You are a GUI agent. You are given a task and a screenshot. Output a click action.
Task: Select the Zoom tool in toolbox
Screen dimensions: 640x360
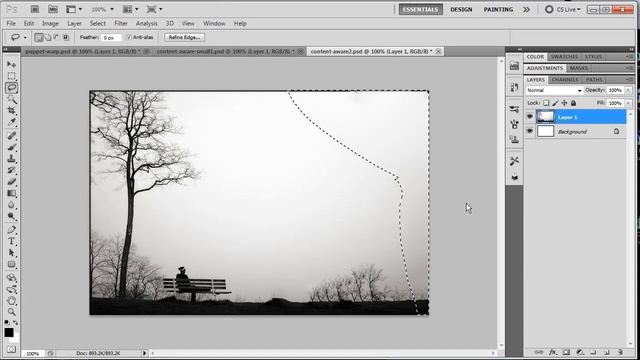point(11,312)
